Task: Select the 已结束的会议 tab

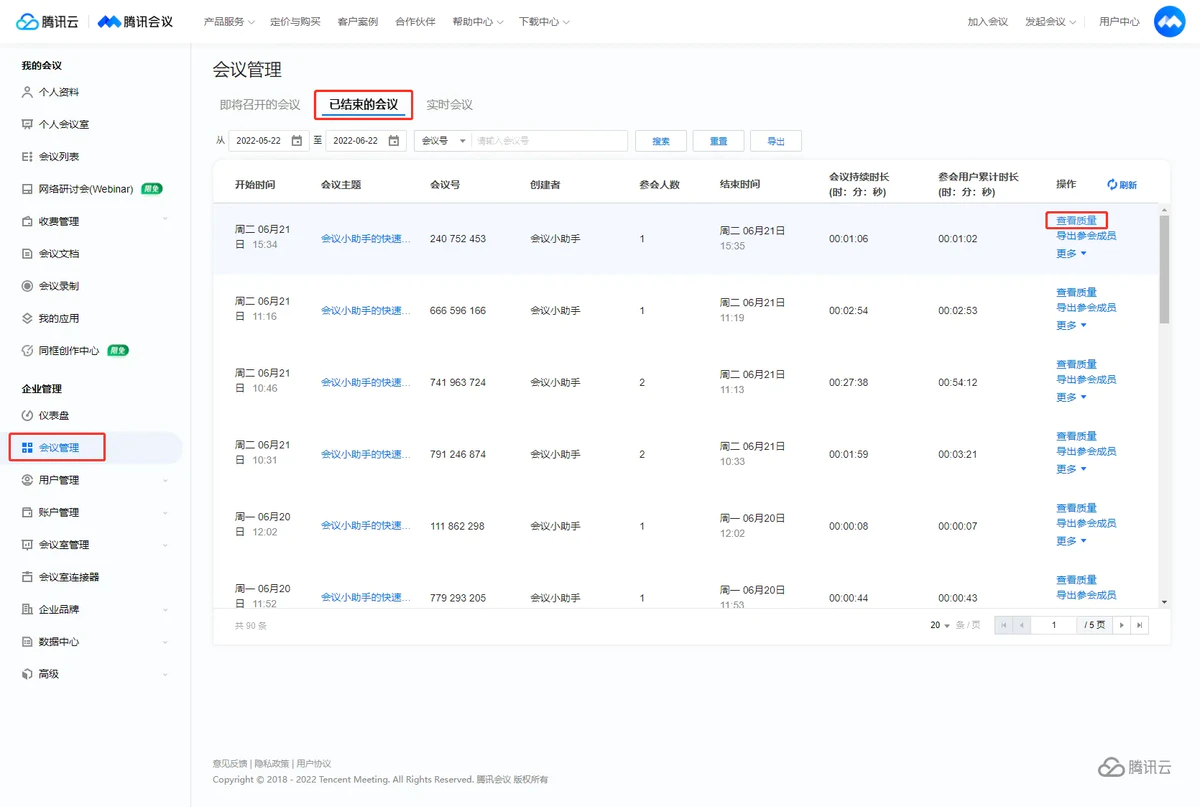Action: [363, 105]
